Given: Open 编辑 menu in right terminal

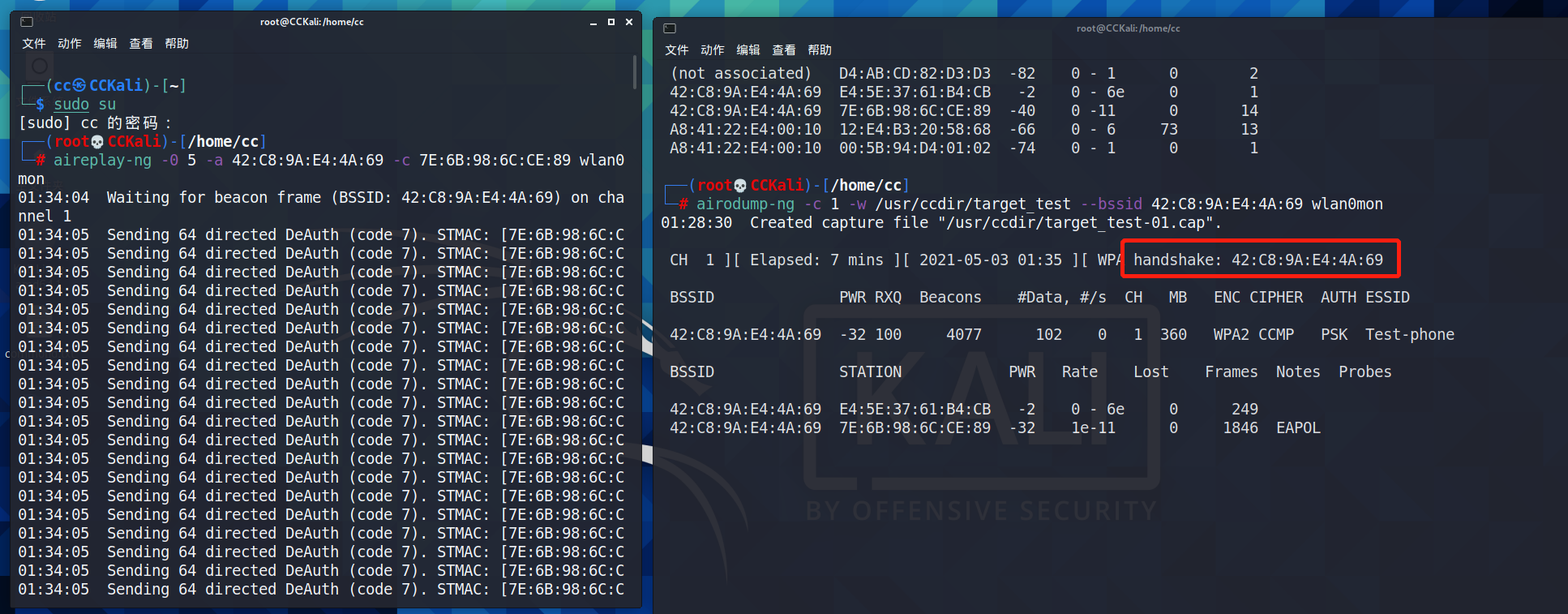Looking at the screenshot, I should click(x=748, y=50).
